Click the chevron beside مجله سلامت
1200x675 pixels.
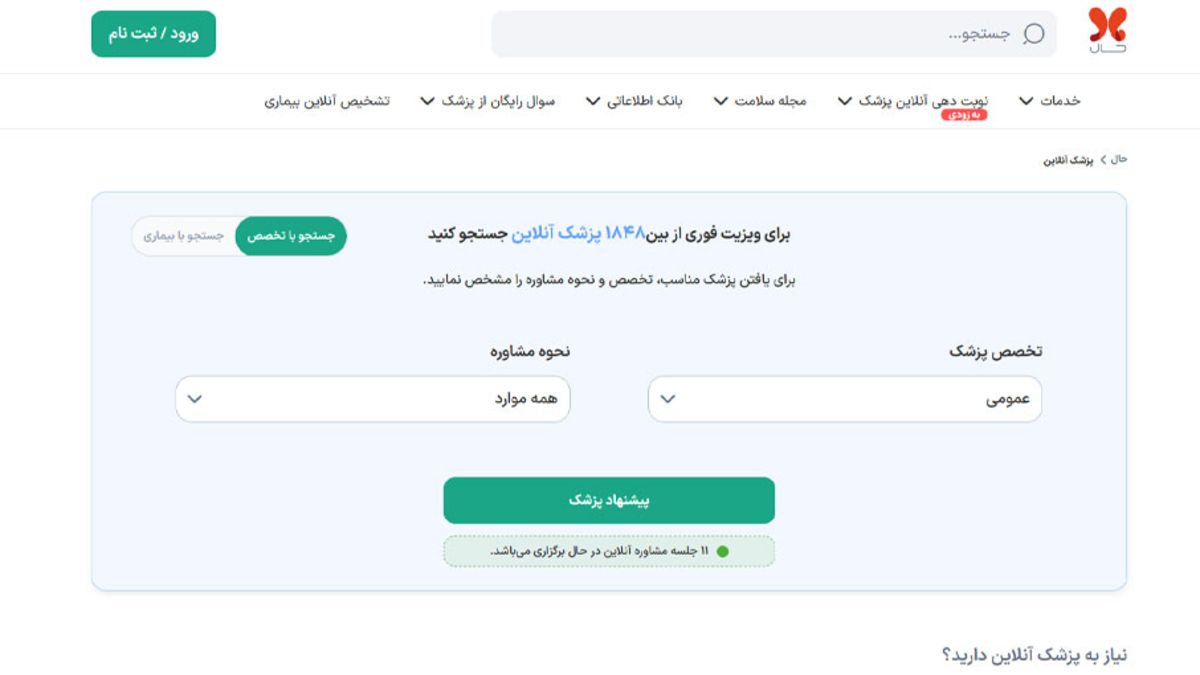(720, 101)
